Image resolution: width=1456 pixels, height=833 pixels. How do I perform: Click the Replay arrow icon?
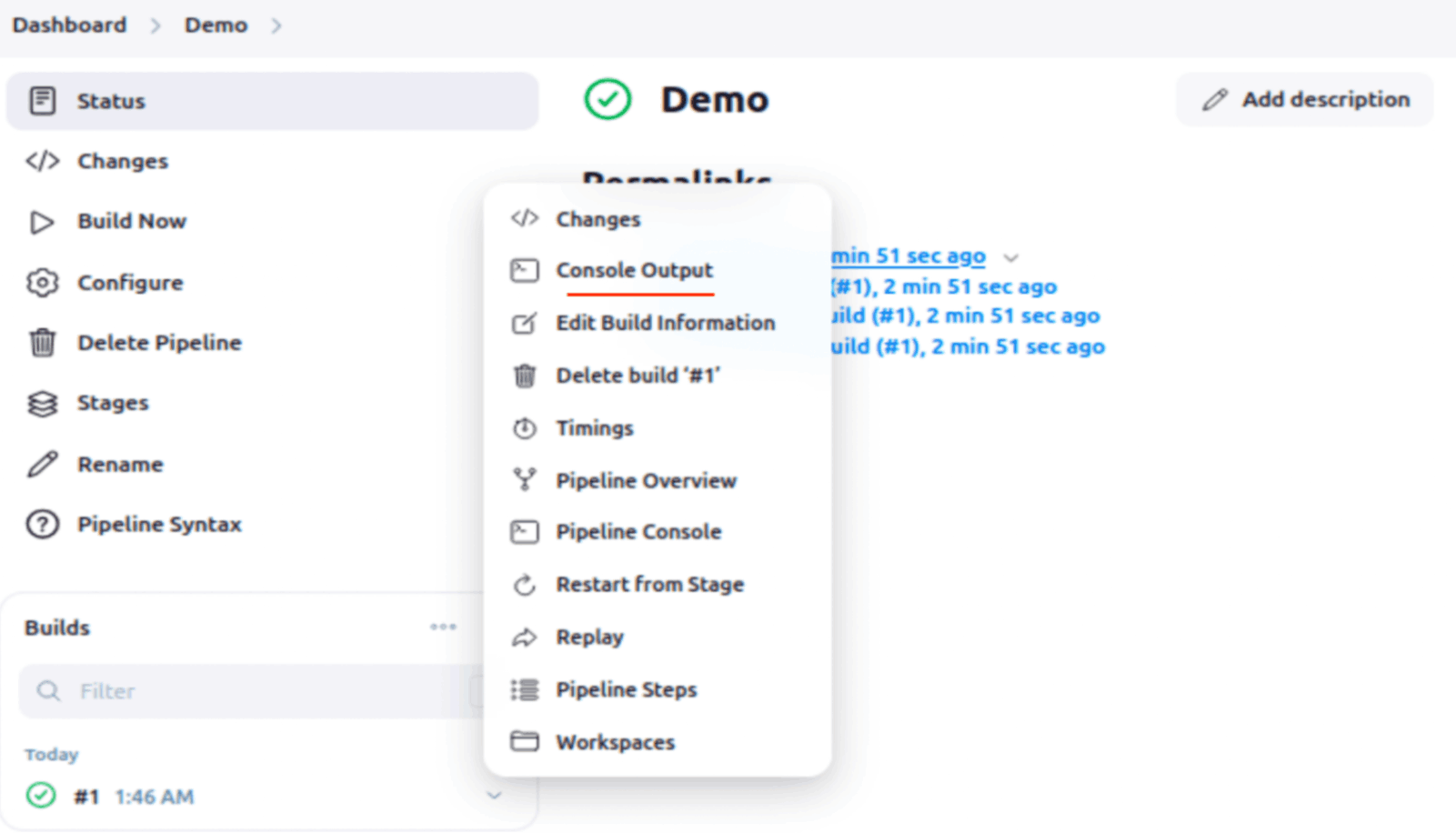click(525, 637)
